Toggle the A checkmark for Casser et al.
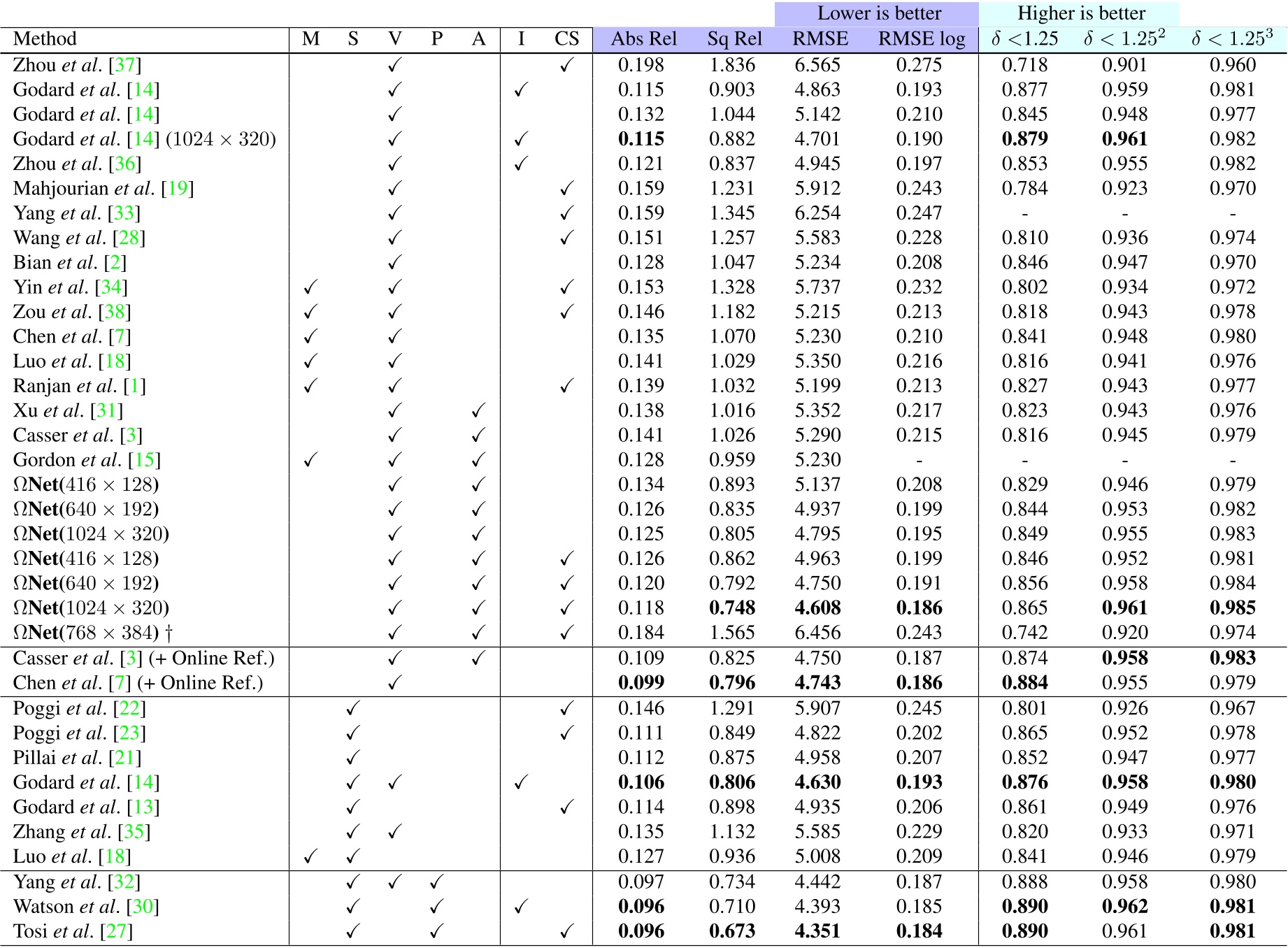The width and height of the screenshot is (1288, 948). pos(478,435)
